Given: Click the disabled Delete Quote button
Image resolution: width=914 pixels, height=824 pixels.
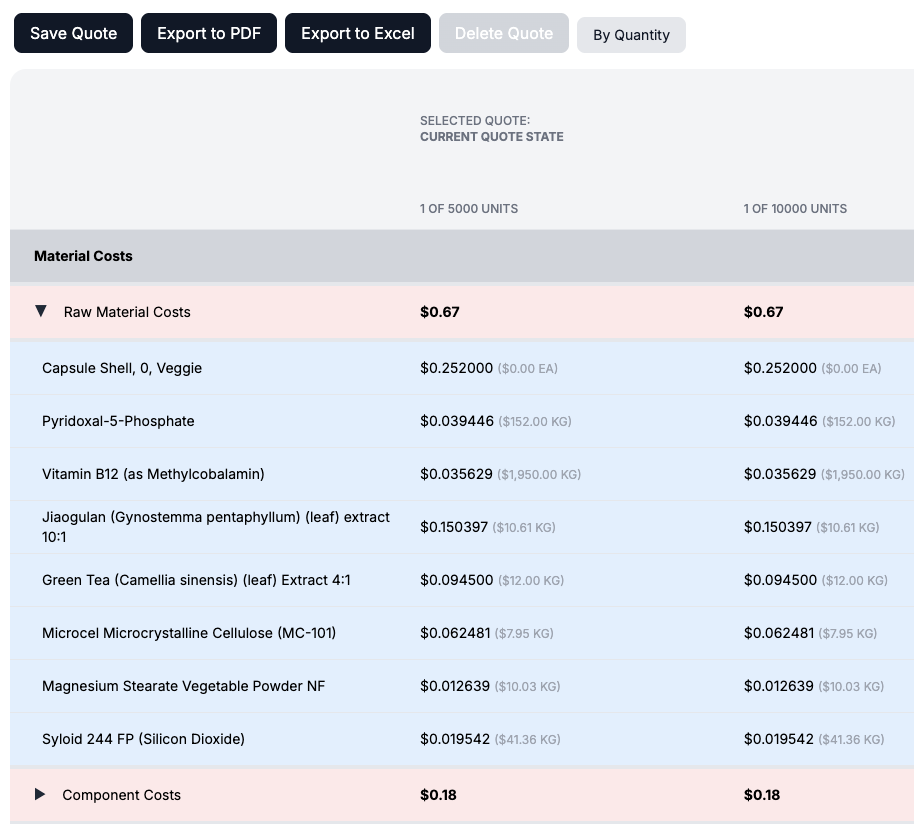Looking at the screenshot, I should click(503, 33).
